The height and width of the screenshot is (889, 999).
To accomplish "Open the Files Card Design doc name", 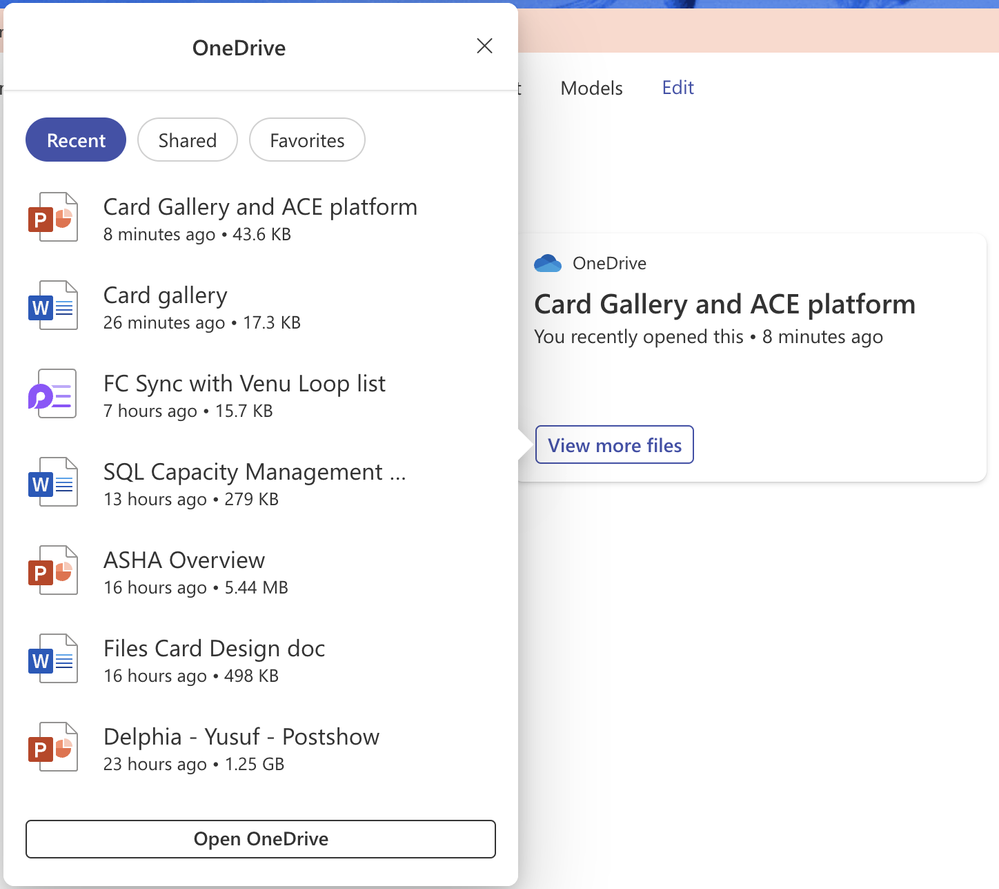I will tap(214, 649).
